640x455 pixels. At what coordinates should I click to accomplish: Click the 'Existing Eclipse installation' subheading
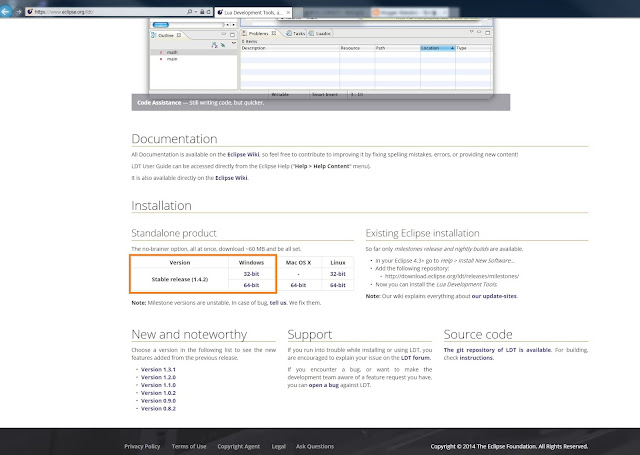422,233
